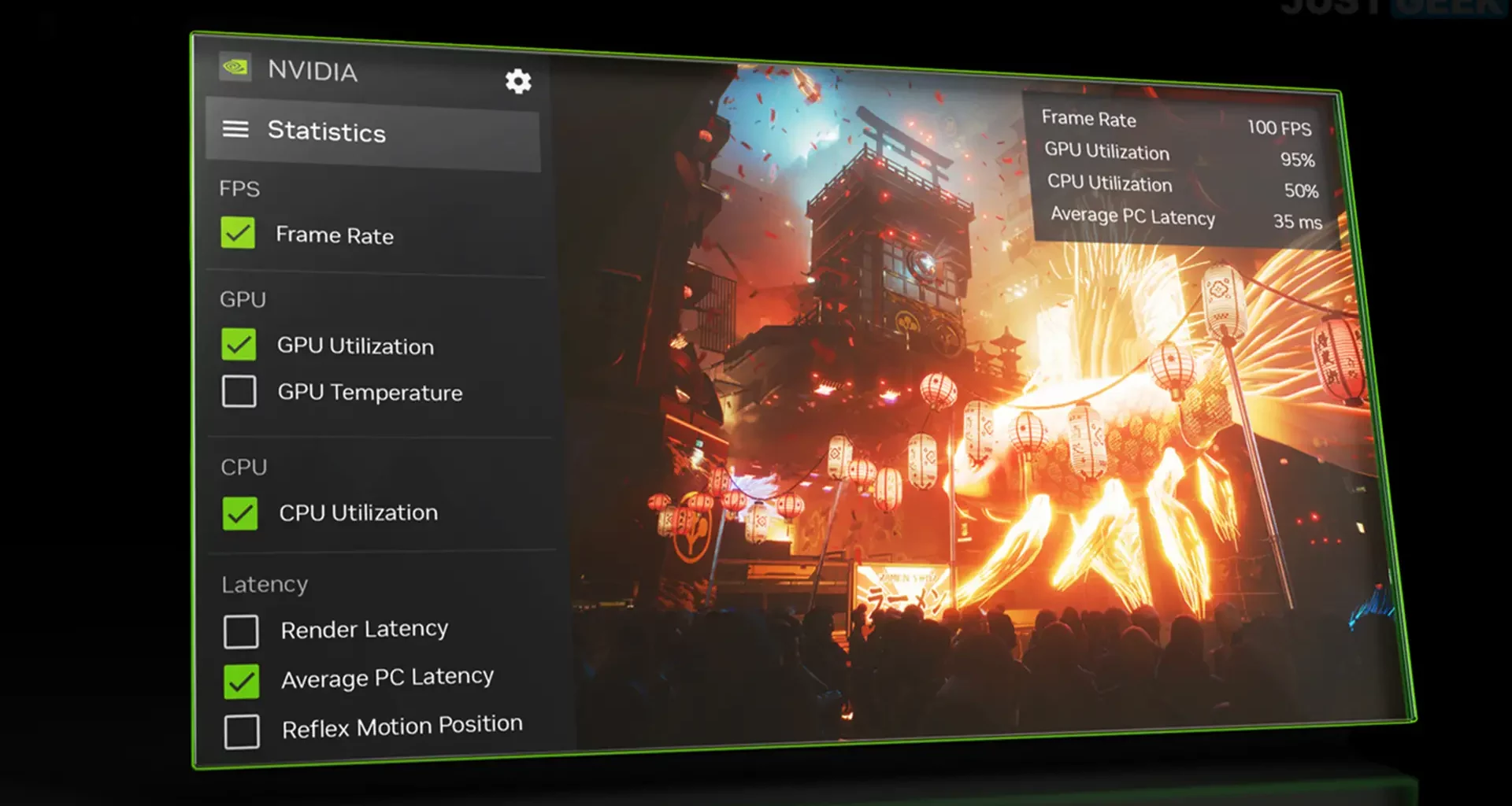This screenshot has width=1512, height=806.
Task: Click CPU Utilization in the overlay stats
Action: (1110, 183)
